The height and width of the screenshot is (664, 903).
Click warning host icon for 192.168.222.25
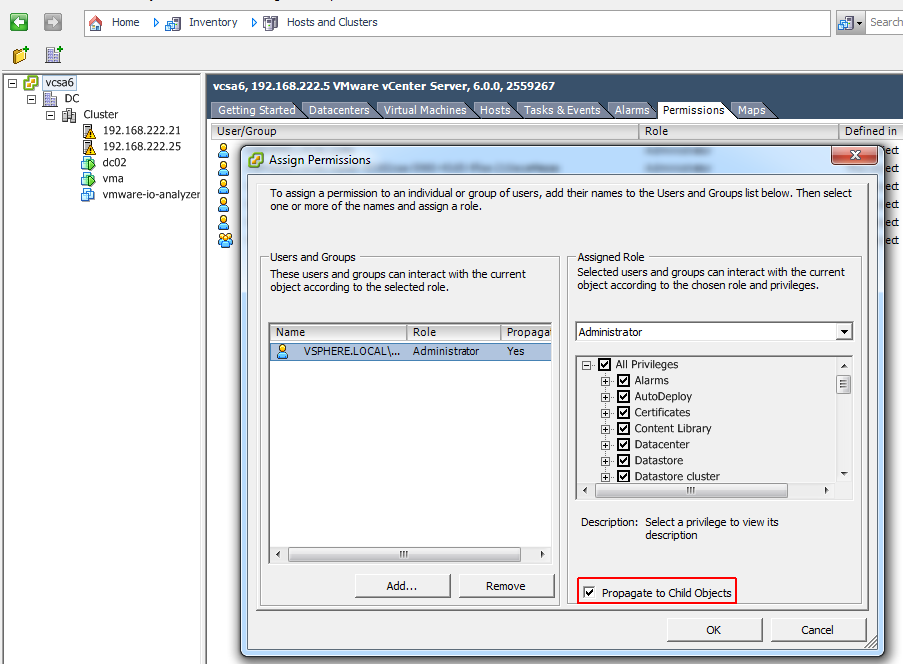click(89, 147)
